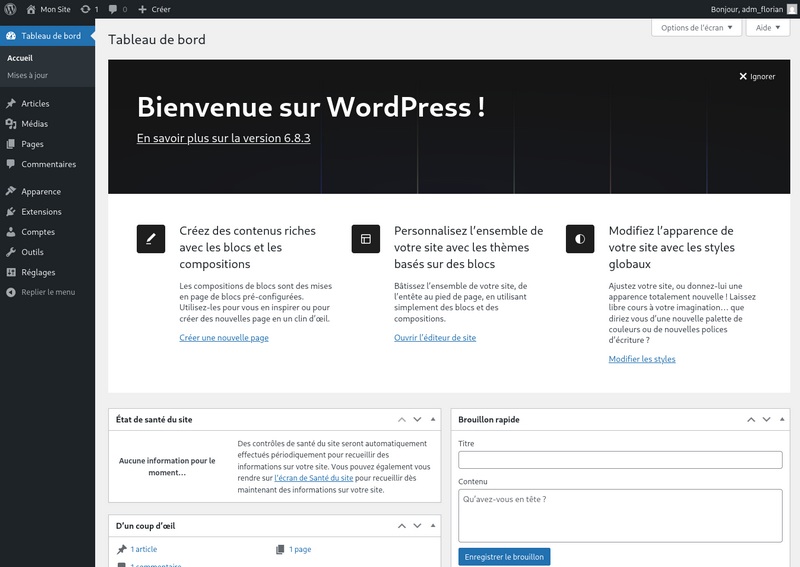Open the Réglages menu
Viewport: 800px width, 567px height.
pyautogui.click(x=38, y=273)
